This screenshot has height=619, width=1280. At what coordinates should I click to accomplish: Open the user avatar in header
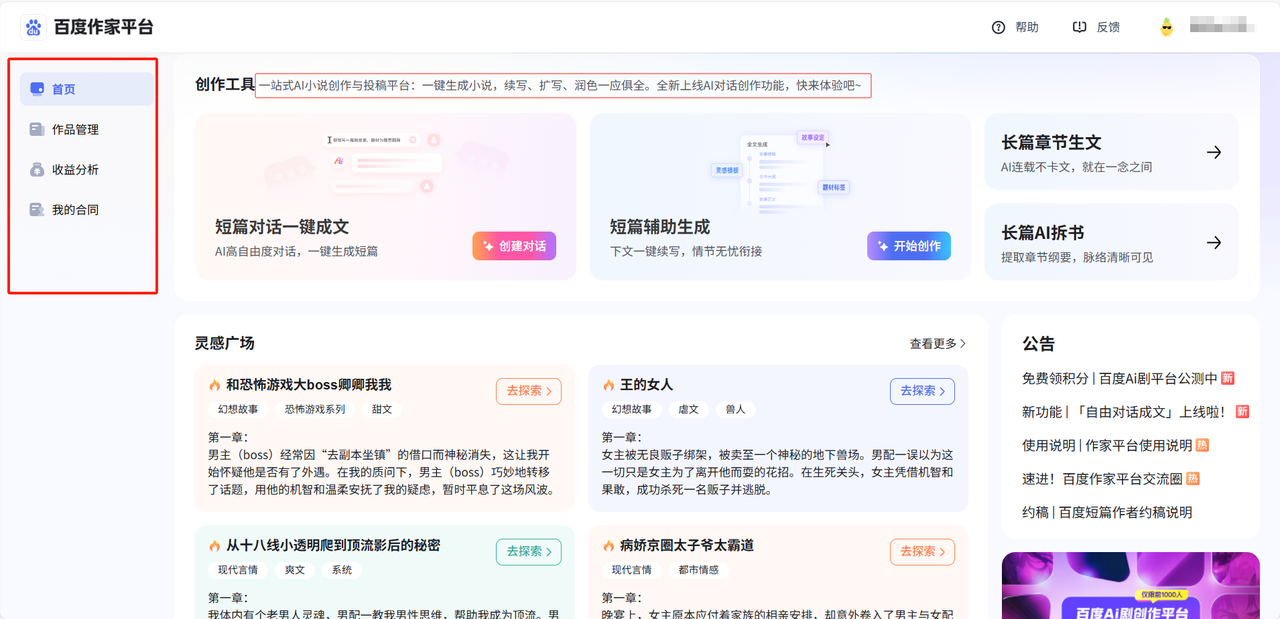1166,27
